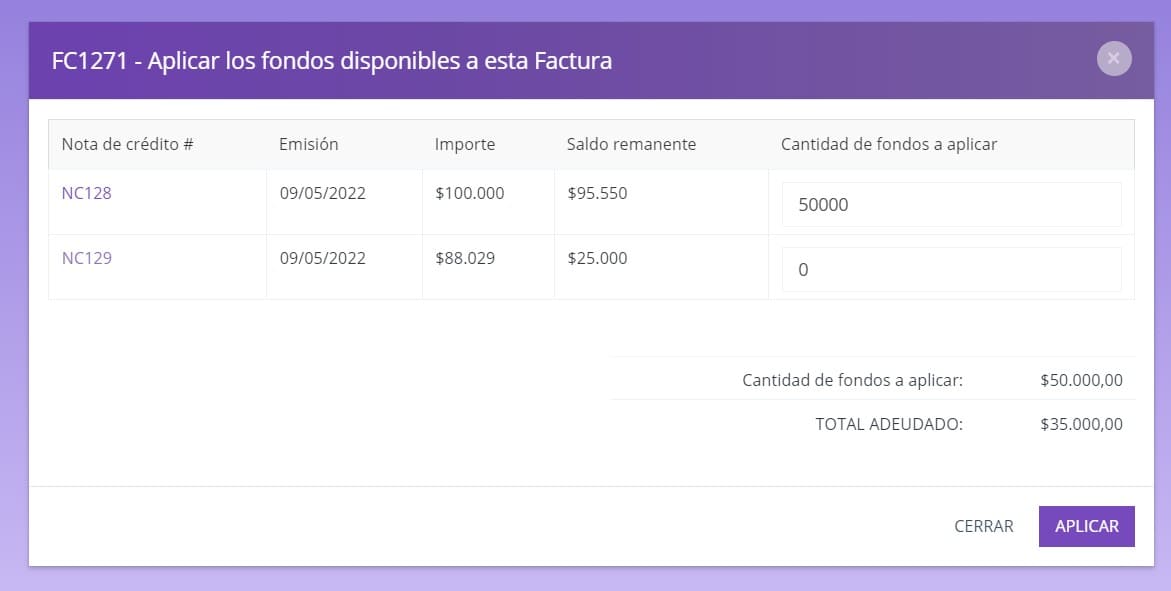Viewport: 1171px width, 591px height.
Task: Focus the NC129 funds field showing 0
Action: coord(951,269)
